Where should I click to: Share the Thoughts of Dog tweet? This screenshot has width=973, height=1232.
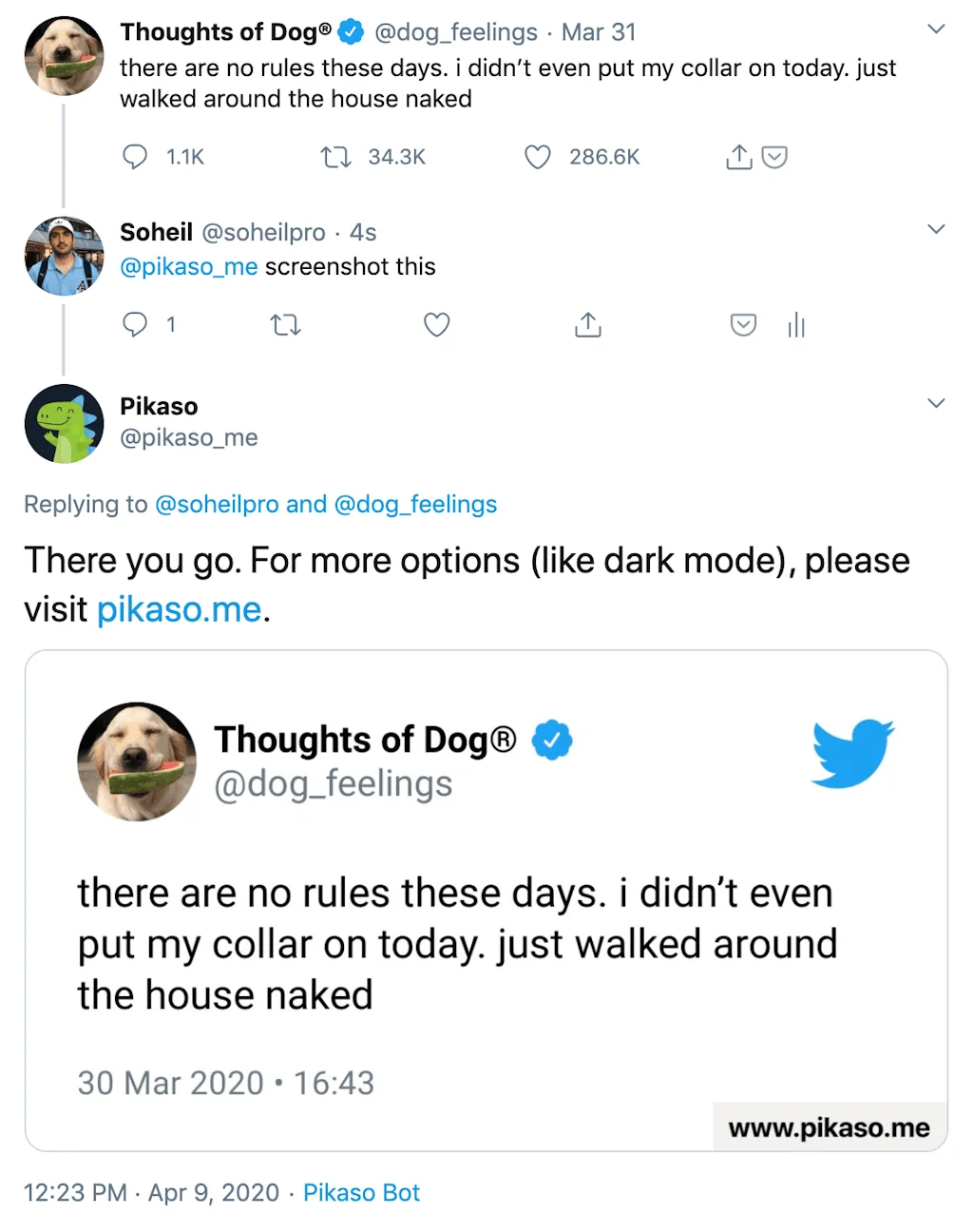click(x=738, y=156)
